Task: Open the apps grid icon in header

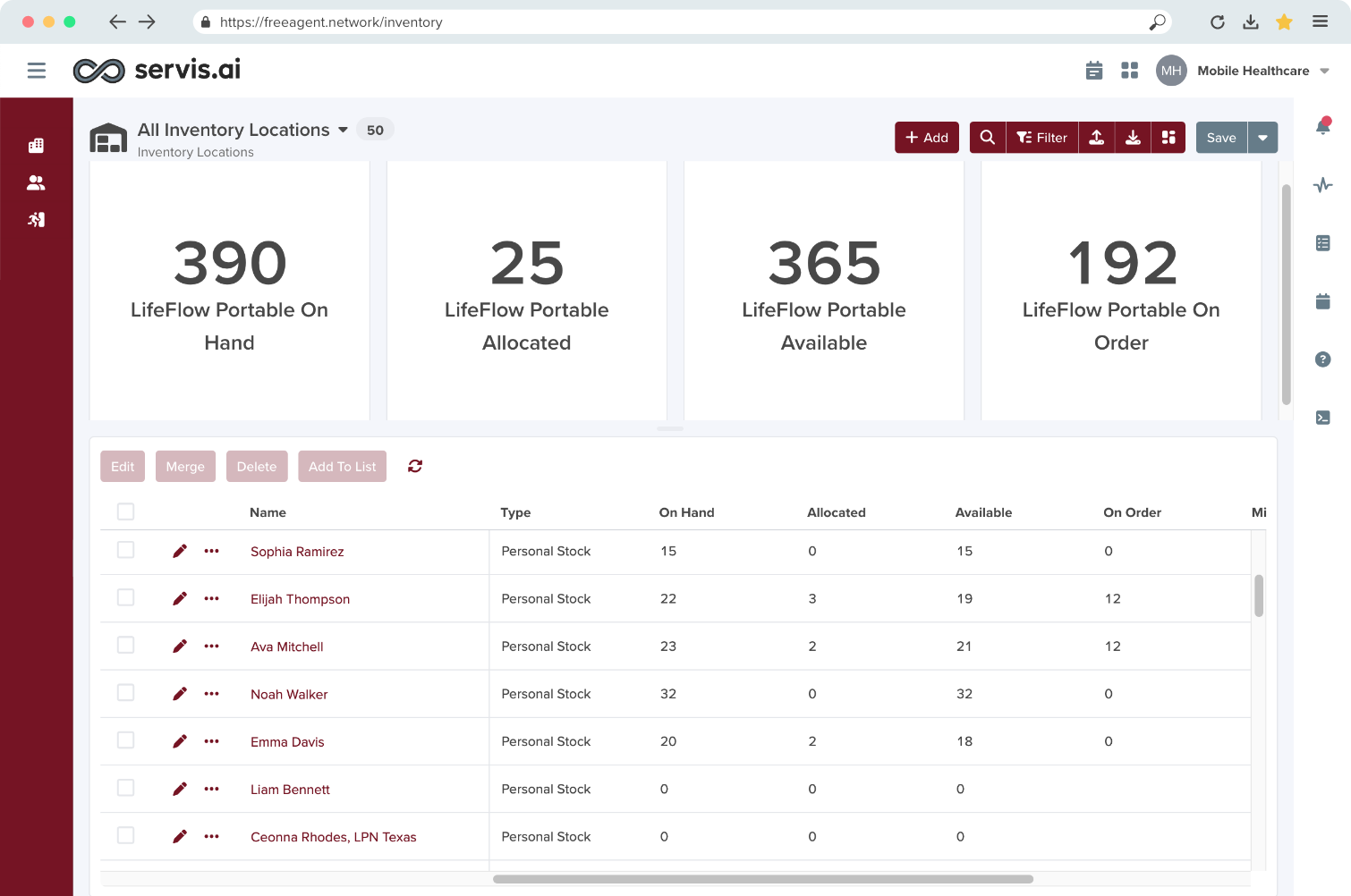Action: click(1130, 71)
